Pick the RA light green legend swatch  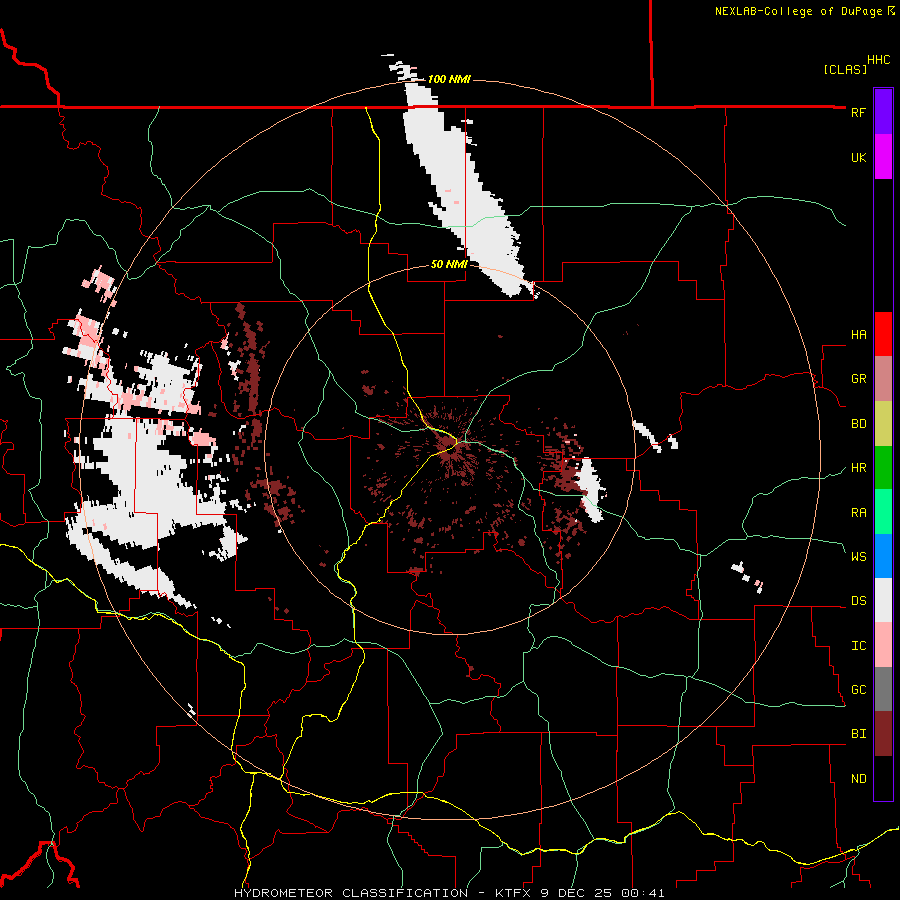[883, 513]
